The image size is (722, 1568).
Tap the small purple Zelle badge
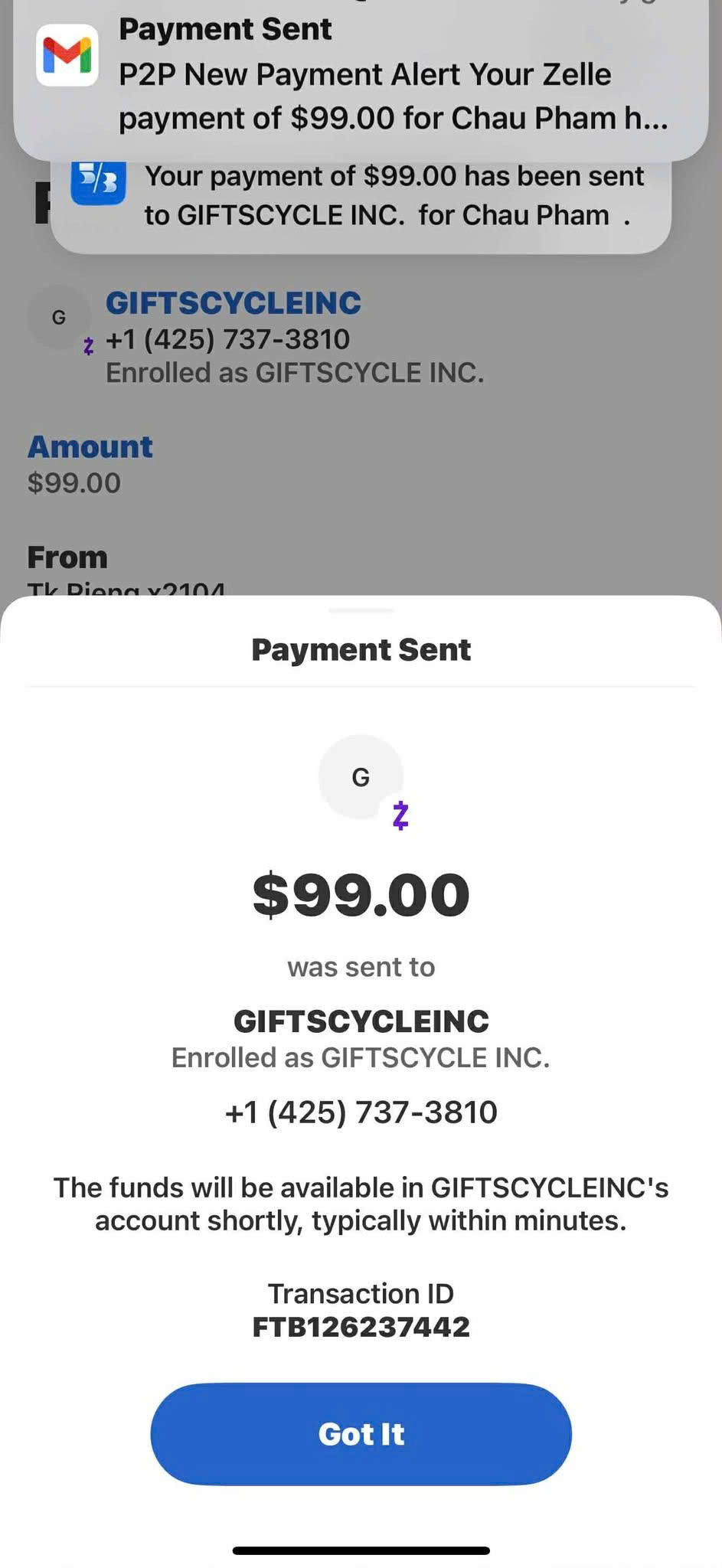[89, 346]
